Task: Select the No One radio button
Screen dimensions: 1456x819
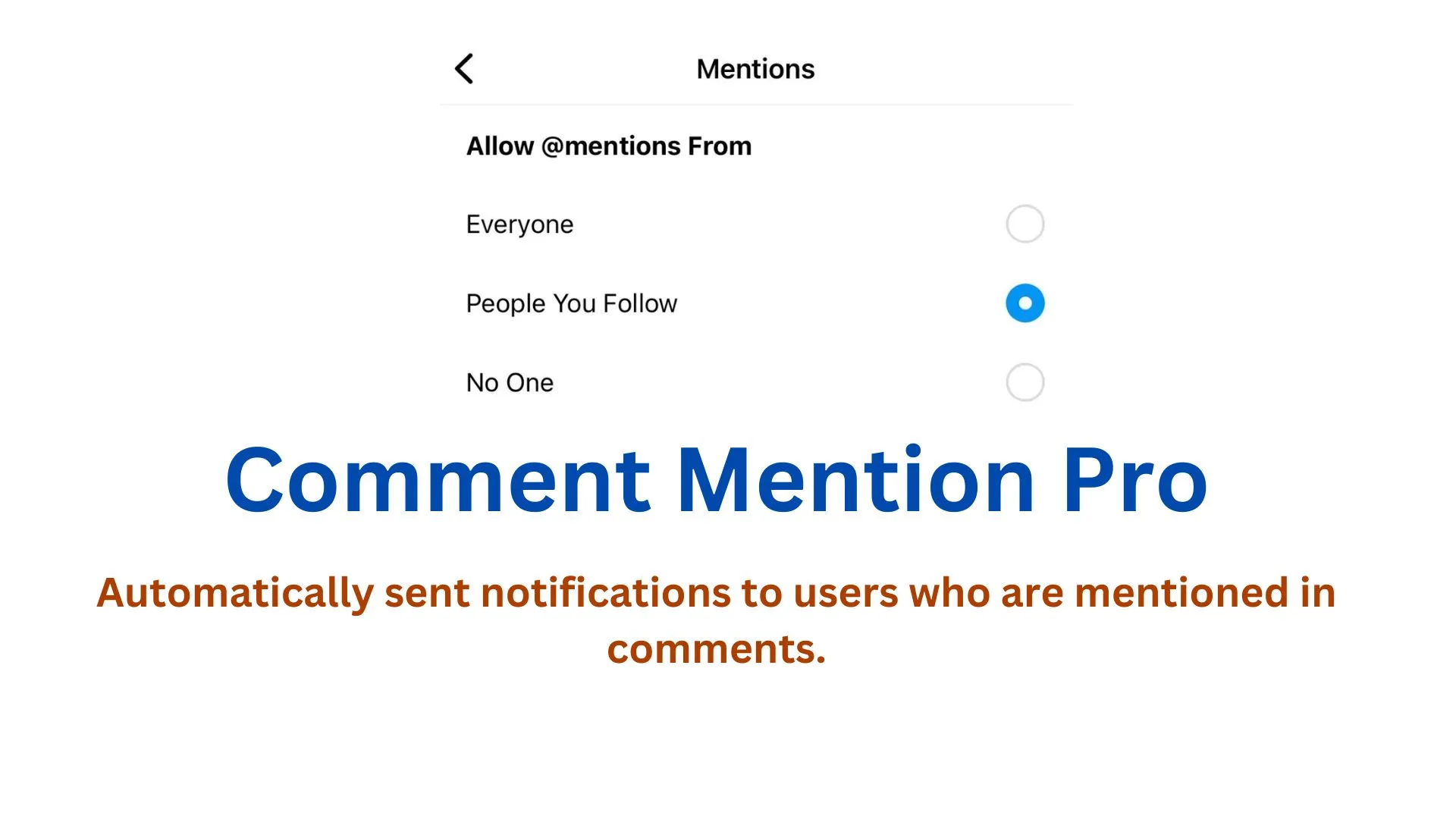Action: coord(1025,382)
